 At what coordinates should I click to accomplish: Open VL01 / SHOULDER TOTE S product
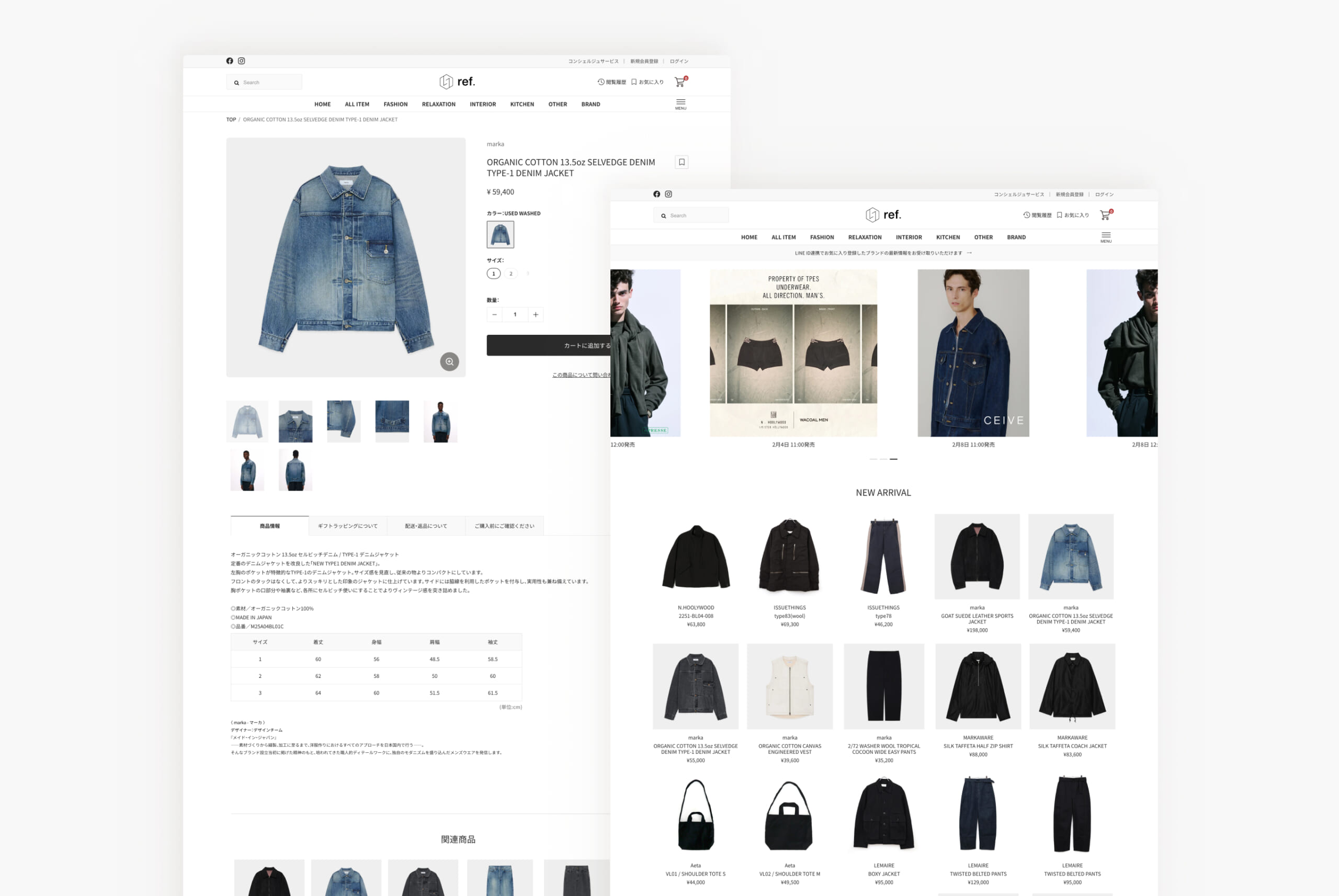point(696,830)
